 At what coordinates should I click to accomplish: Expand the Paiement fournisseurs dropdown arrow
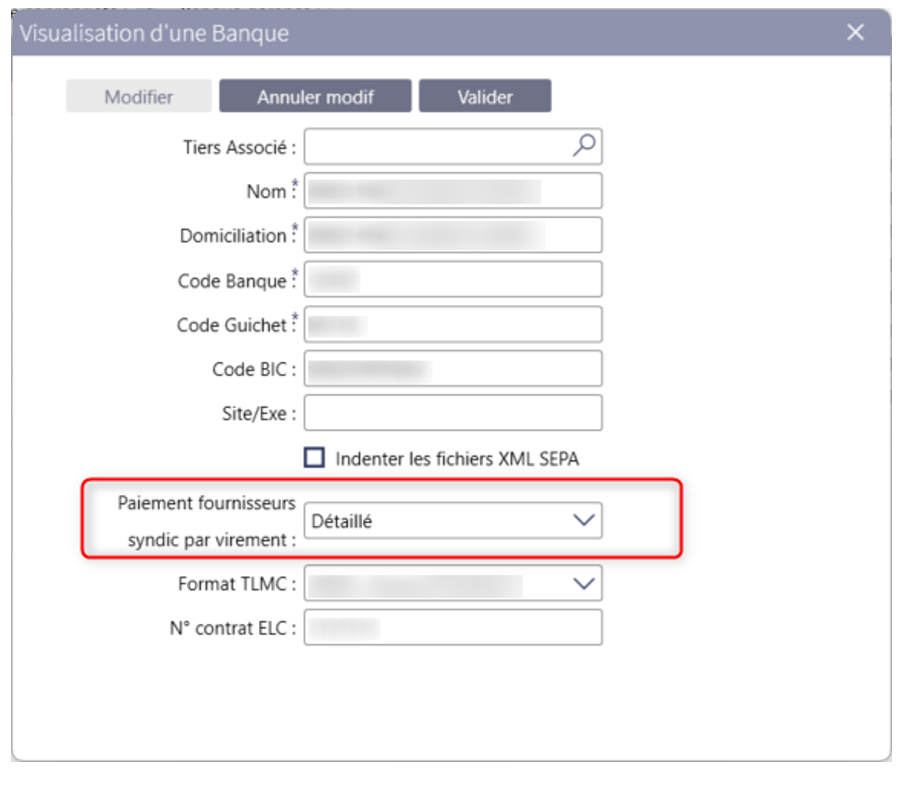coord(583,520)
